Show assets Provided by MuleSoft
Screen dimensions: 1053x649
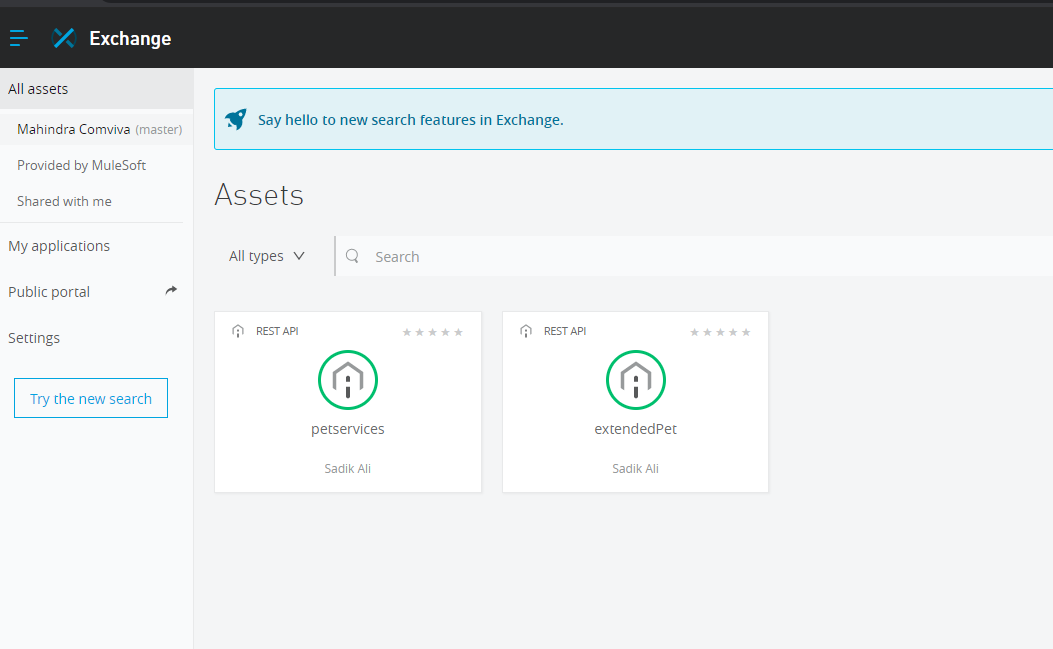81,165
